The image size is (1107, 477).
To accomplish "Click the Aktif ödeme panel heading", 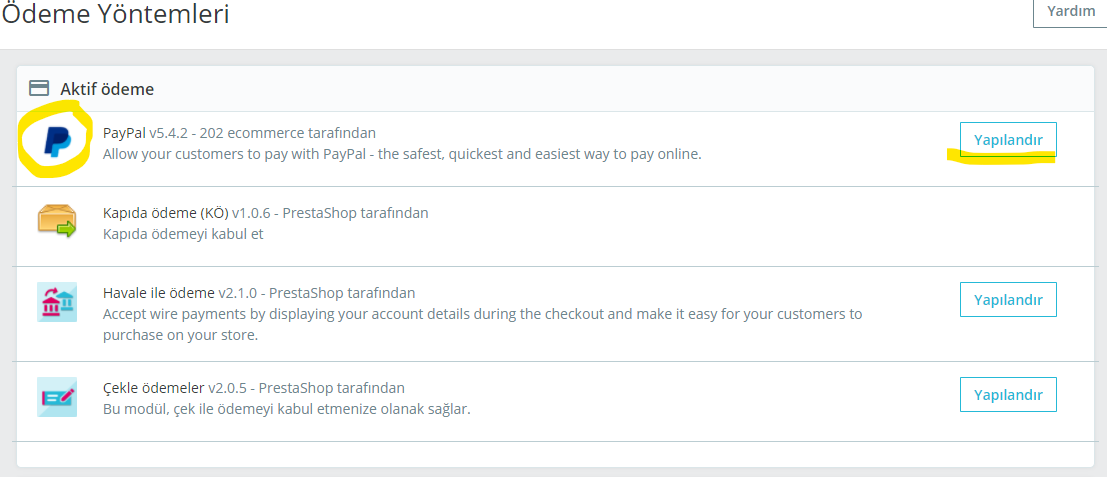I will (107, 89).
